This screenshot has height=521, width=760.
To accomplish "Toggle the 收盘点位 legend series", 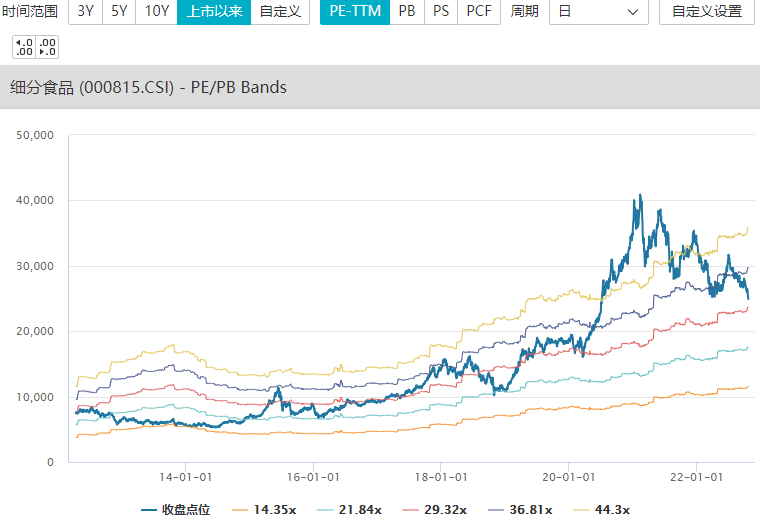I will coord(176,510).
